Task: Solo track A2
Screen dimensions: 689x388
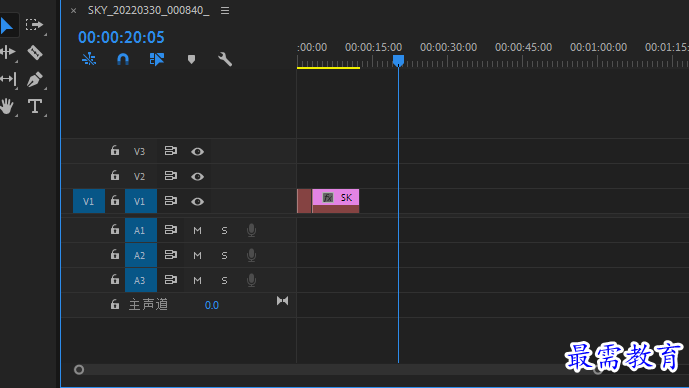Action: (224, 255)
